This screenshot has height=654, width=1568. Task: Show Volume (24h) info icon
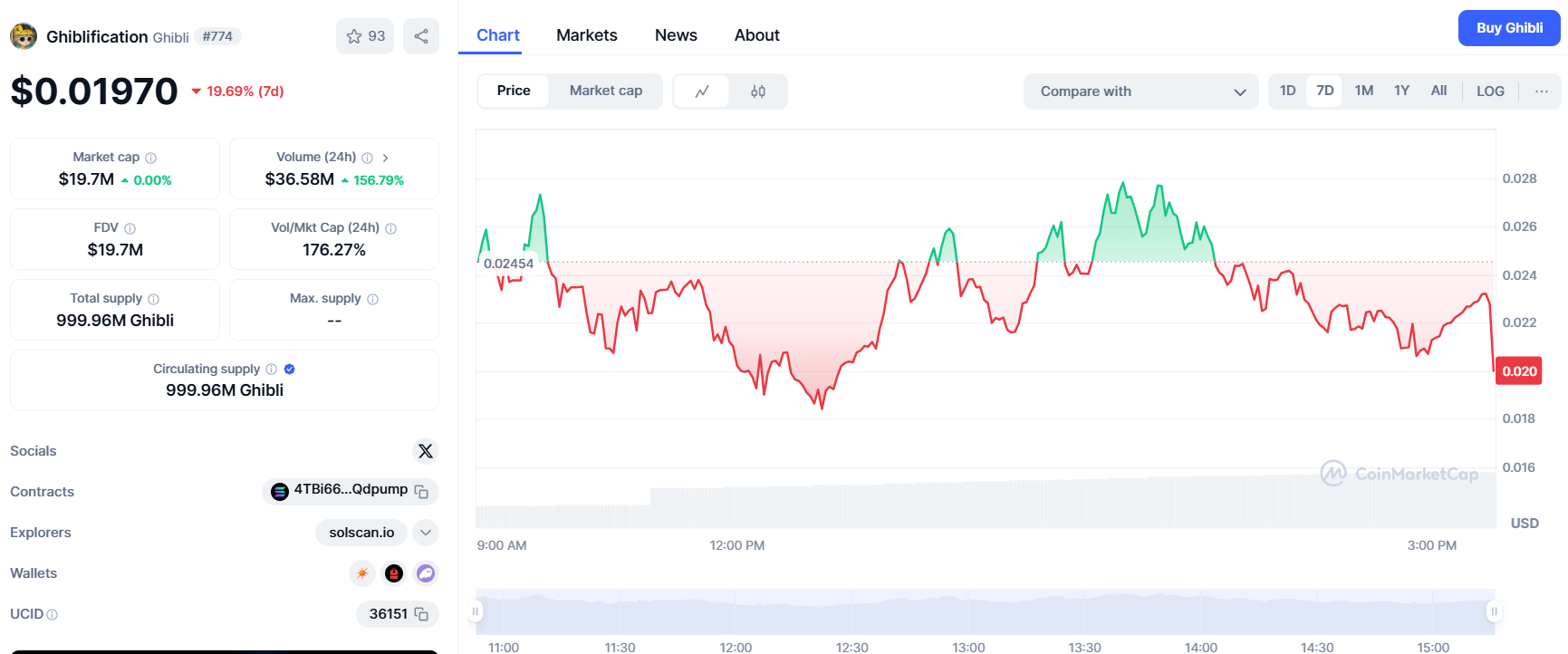pyautogui.click(x=368, y=158)
